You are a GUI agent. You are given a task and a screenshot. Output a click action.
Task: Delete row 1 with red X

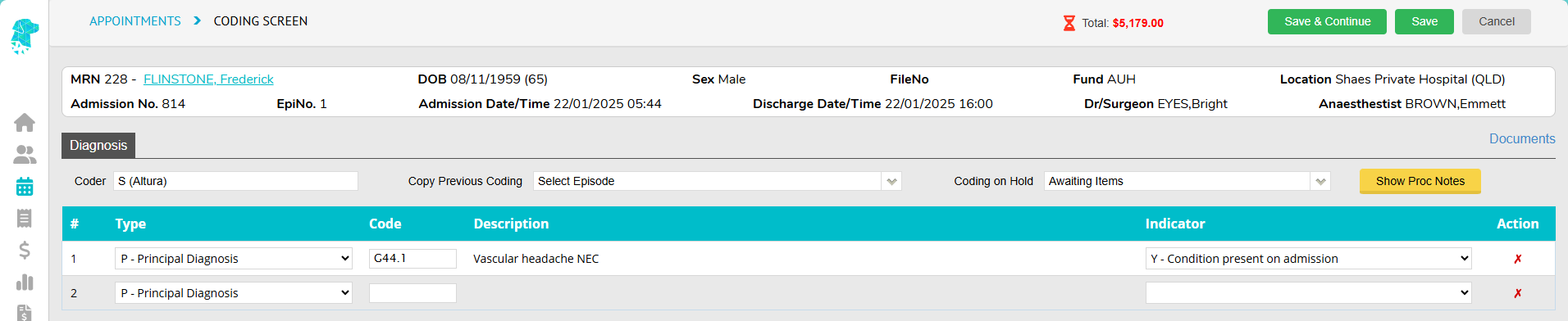click(1517, 259)
